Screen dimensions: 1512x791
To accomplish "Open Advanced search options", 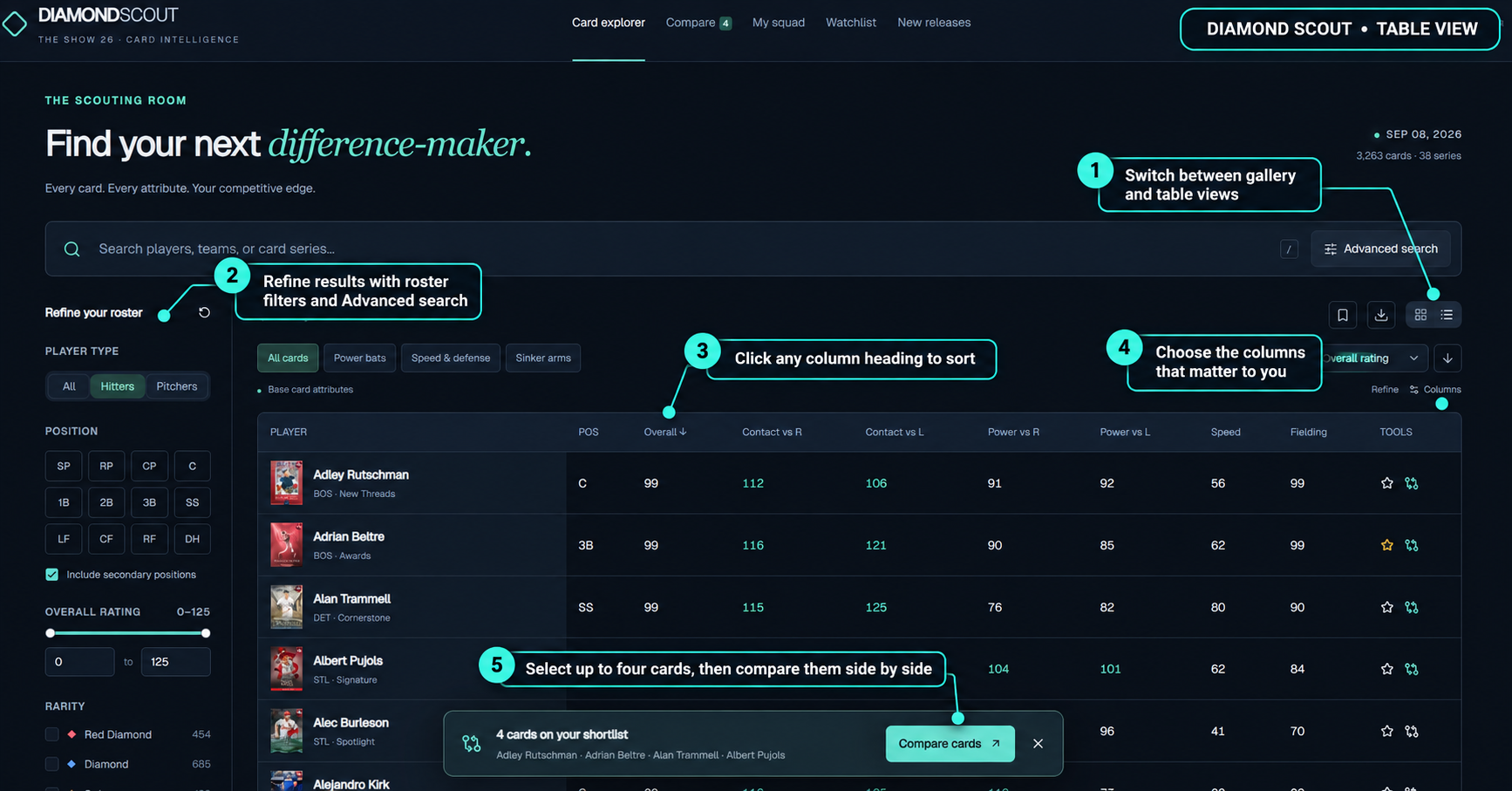I will click(1381, 249).
